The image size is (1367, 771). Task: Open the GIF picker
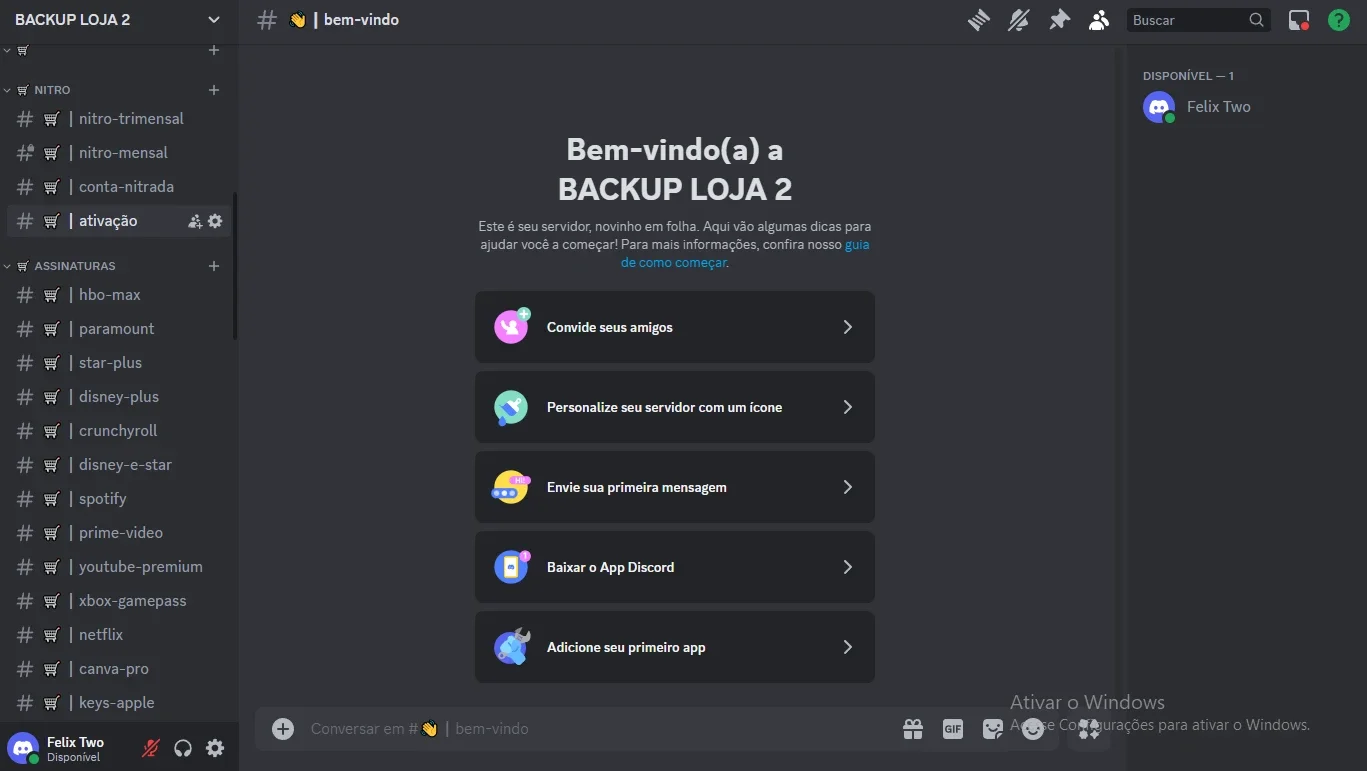(x=953, y=729)
